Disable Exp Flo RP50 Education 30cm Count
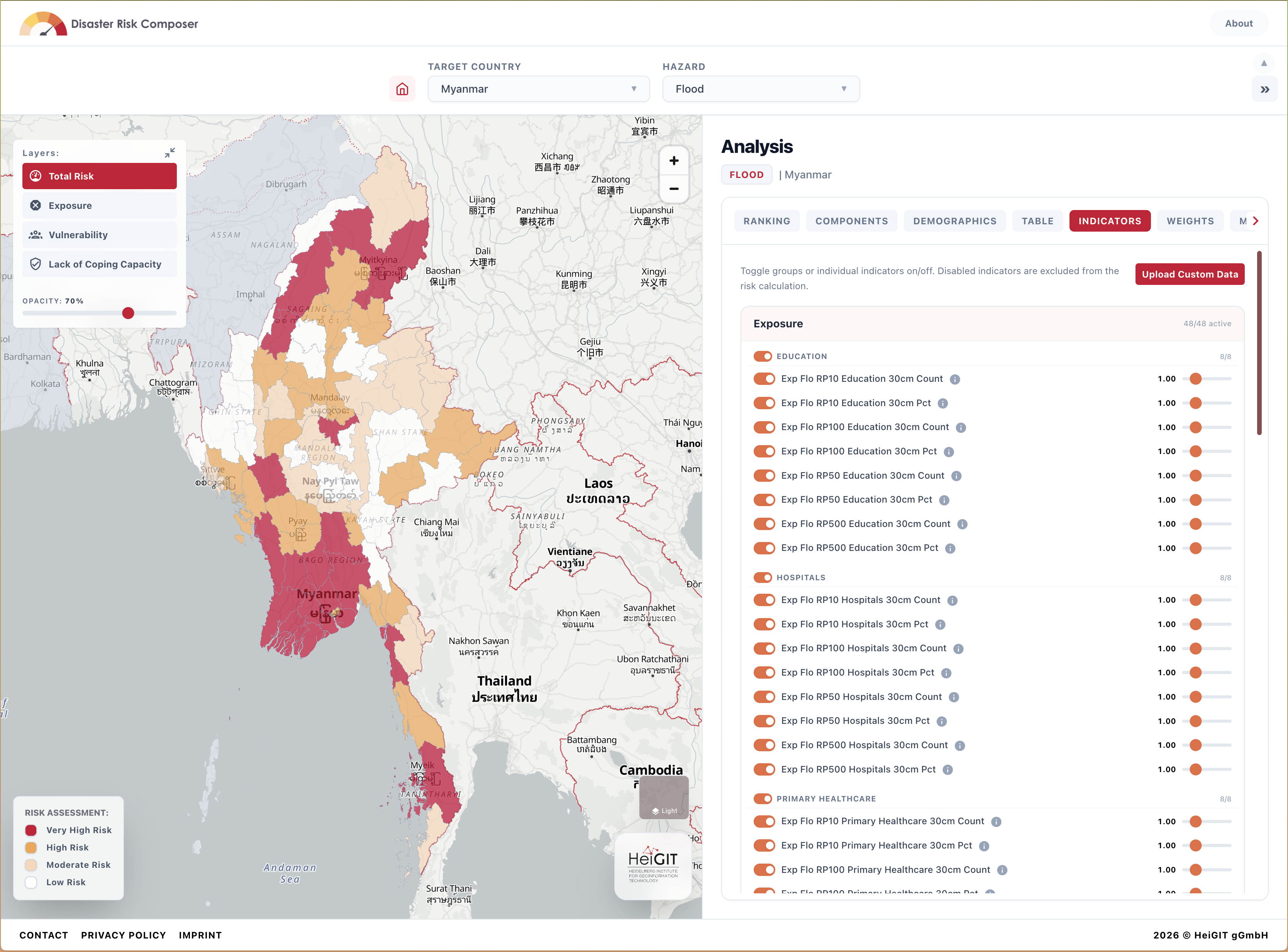Screen dimensions: 1288x952 pos(764,476)
